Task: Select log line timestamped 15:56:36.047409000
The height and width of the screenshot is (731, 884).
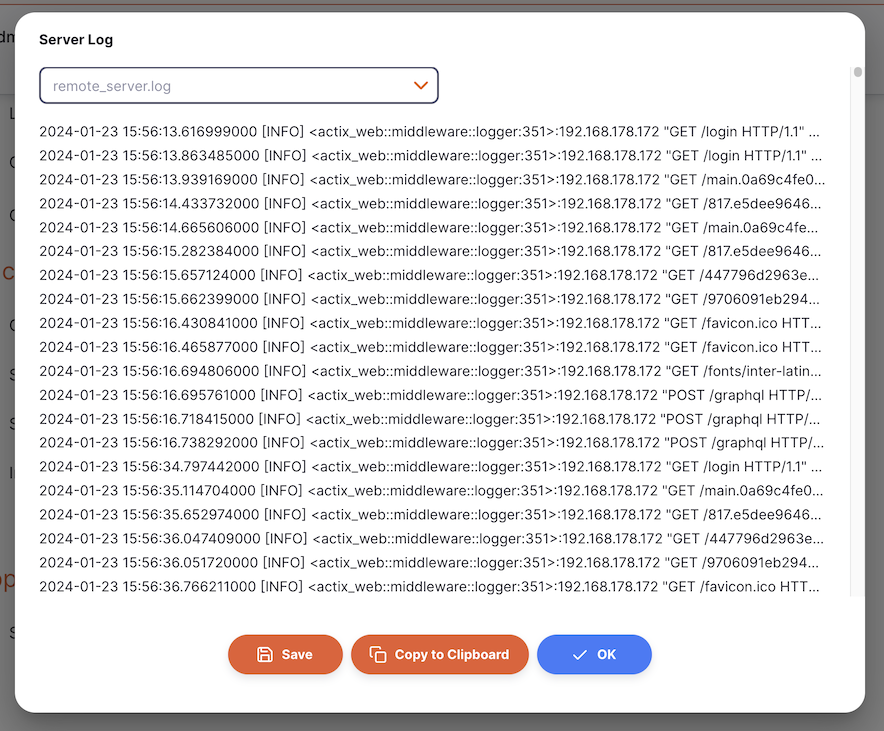Action: pyautogui.click(x=432, y=539)
